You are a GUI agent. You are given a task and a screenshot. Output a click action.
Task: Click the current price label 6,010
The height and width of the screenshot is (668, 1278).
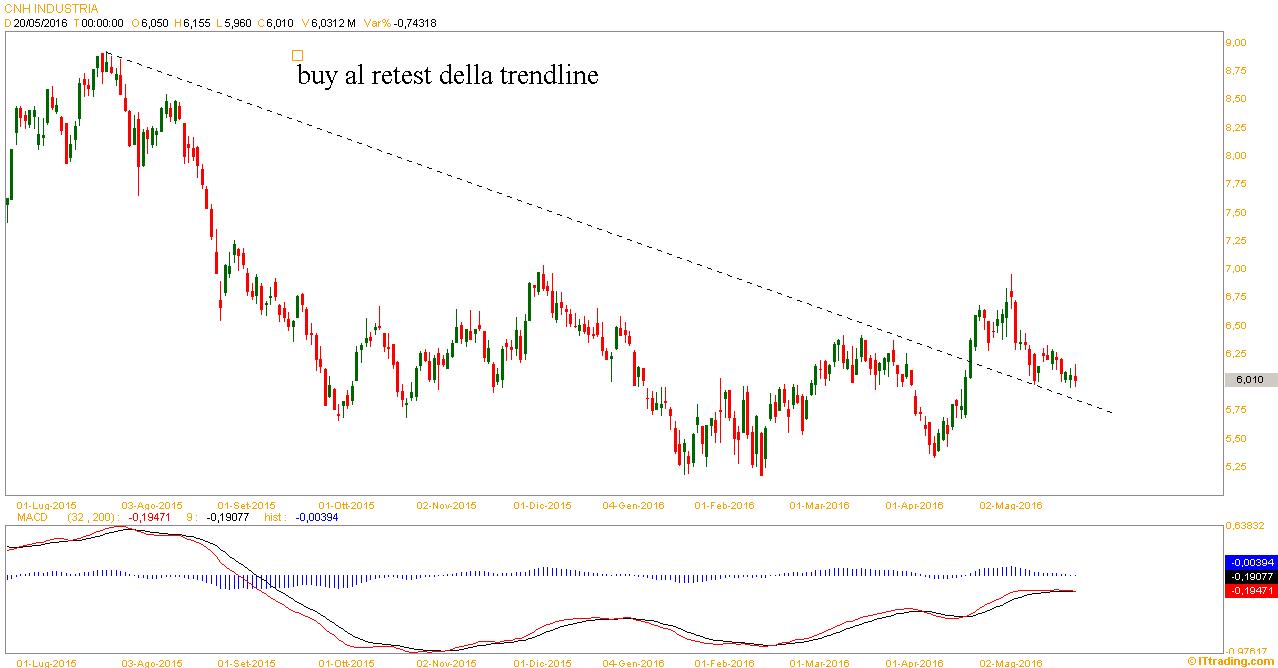1249,380
